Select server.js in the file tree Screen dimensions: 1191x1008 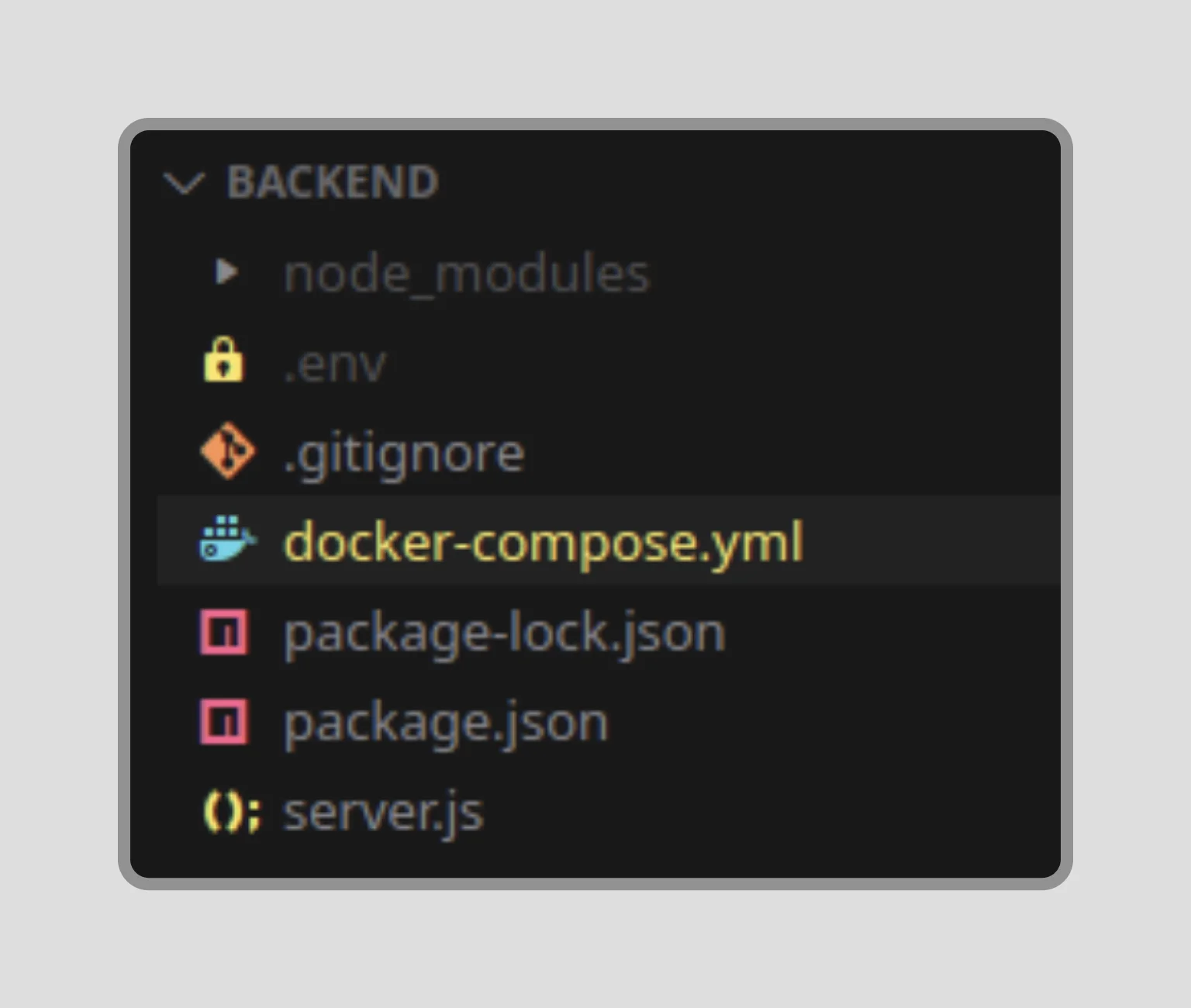click(384, 810)
